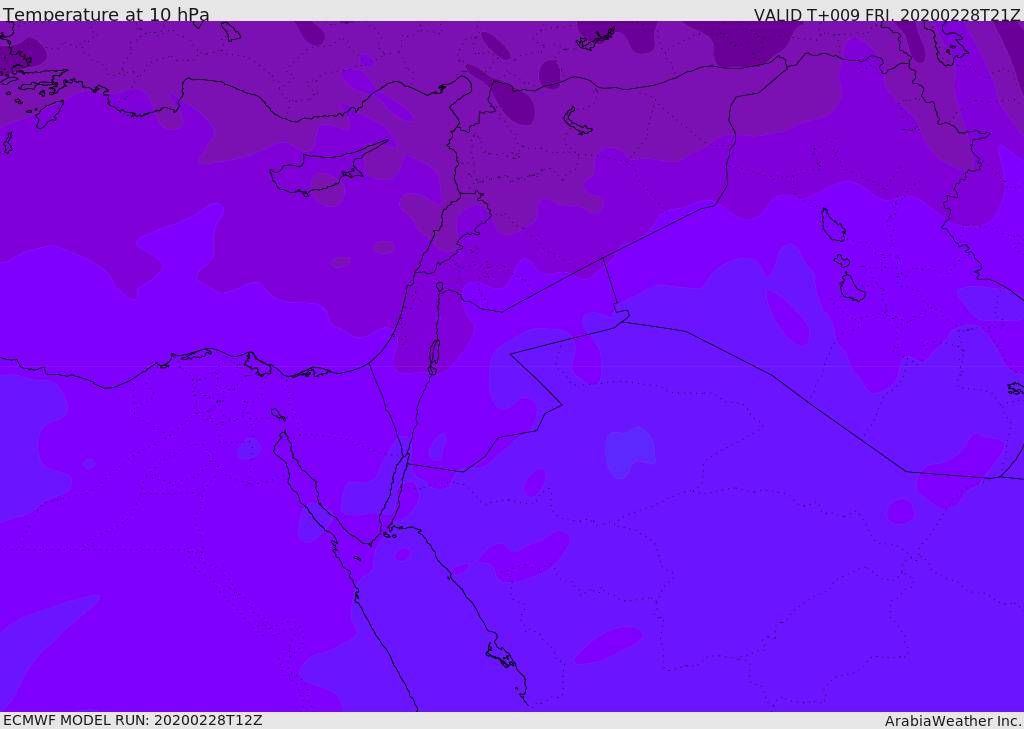Click the island of Cyprus

tap(318, 174)
